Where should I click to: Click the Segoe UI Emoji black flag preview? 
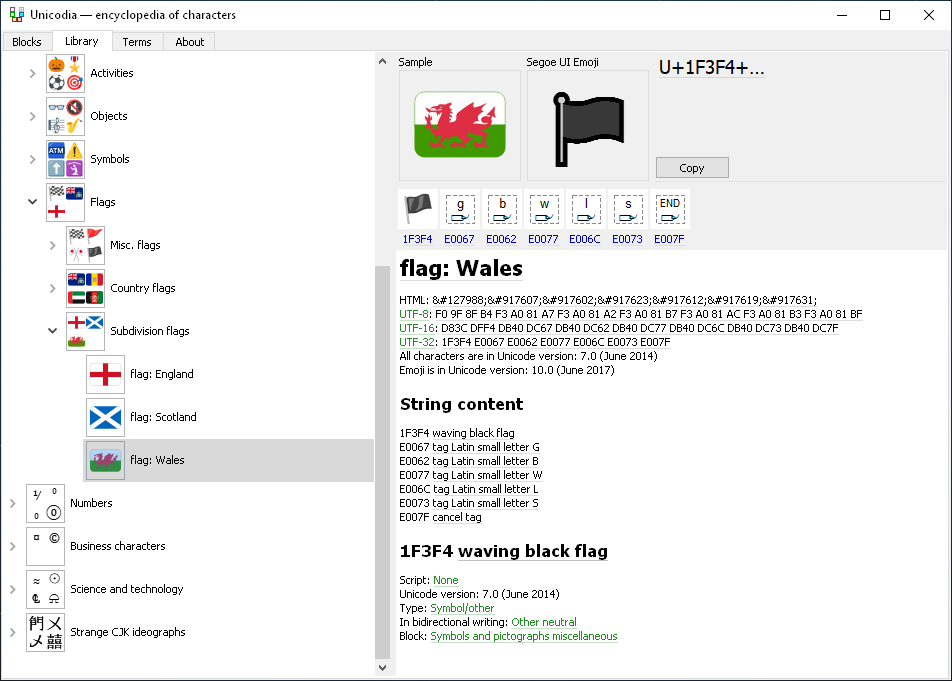[588, 125]
